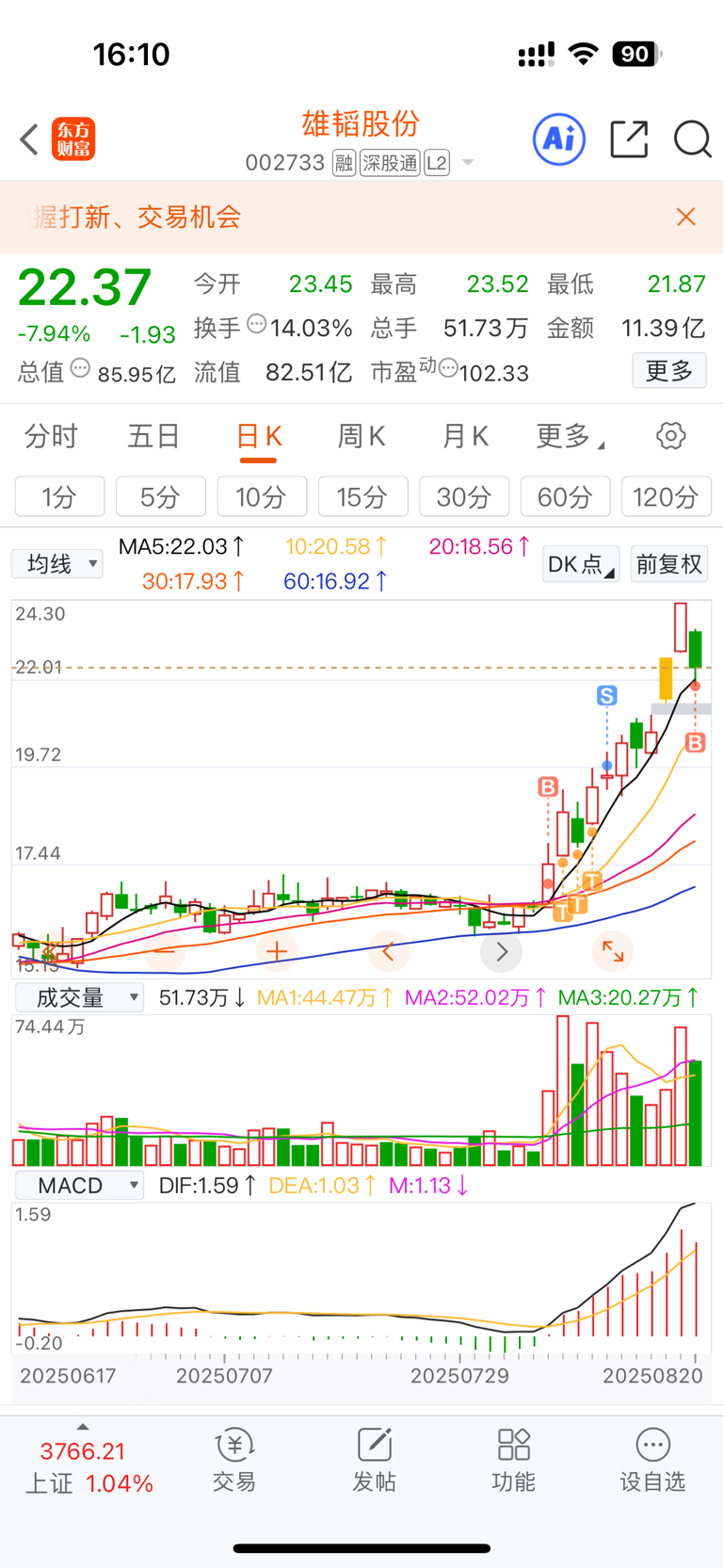
Task: Expand the stock title dropdown arrow
Action: pos(467,164)
